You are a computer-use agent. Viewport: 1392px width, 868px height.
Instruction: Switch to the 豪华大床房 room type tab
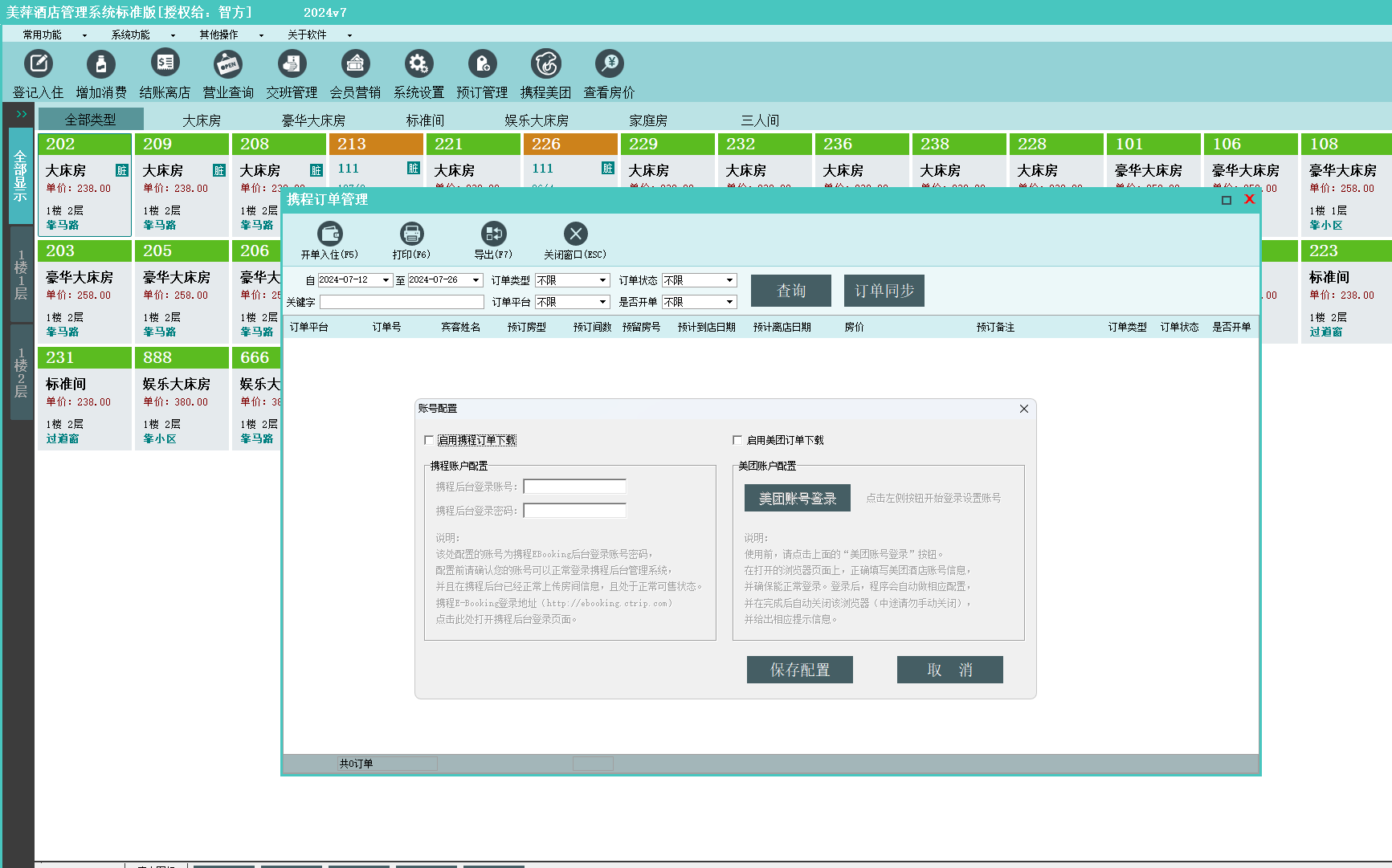click(x=313, y=120)
